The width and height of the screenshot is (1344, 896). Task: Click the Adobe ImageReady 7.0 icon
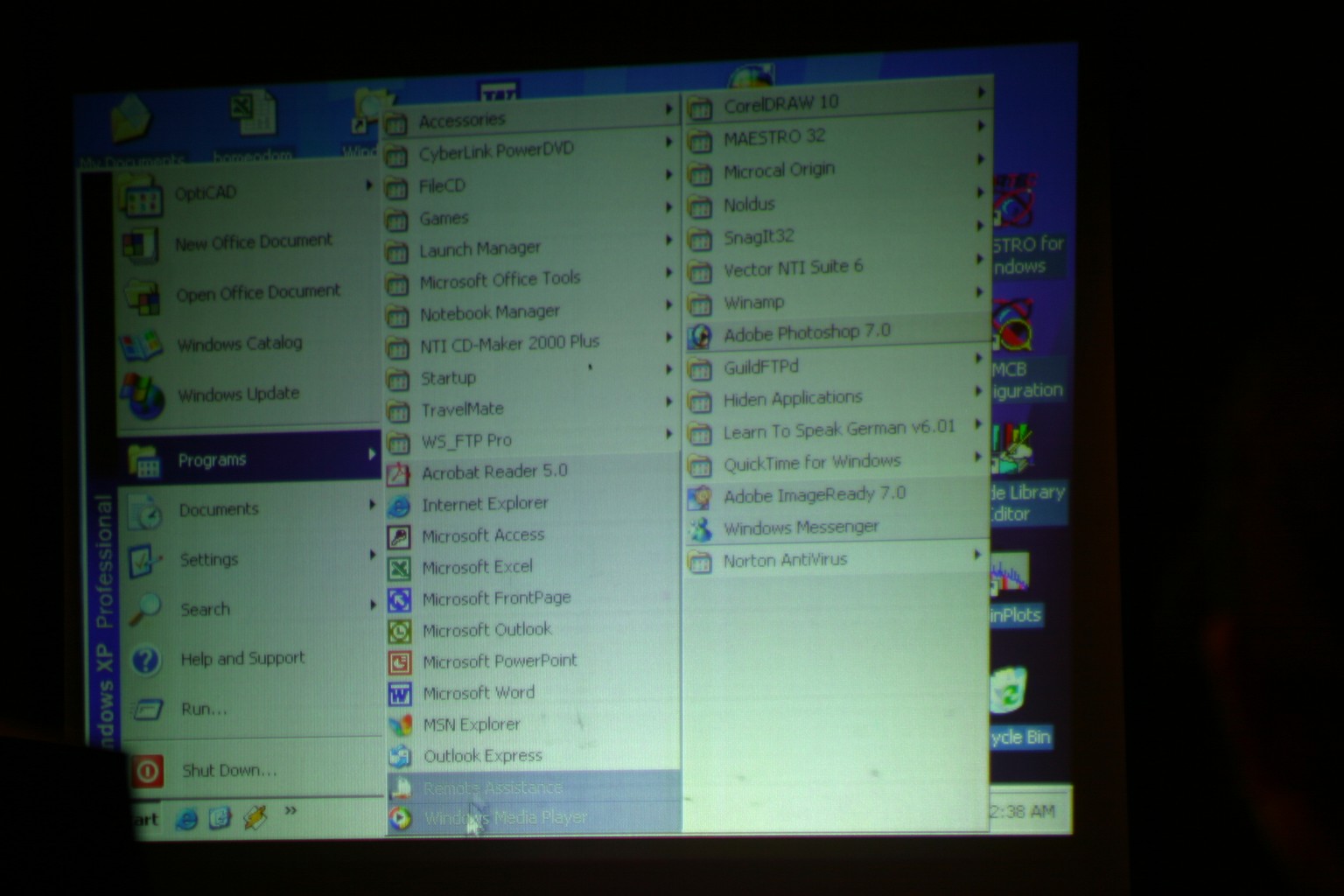pyautogui.click(x=700, y=497)
